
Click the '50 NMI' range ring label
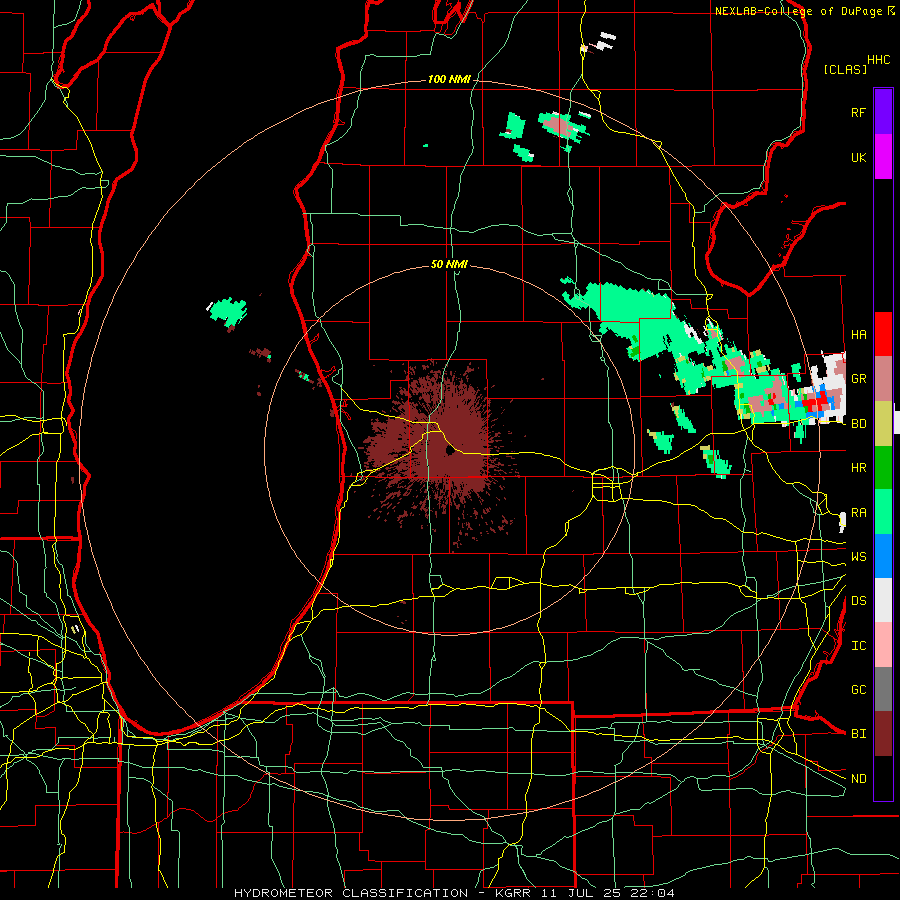coord(449,264)
